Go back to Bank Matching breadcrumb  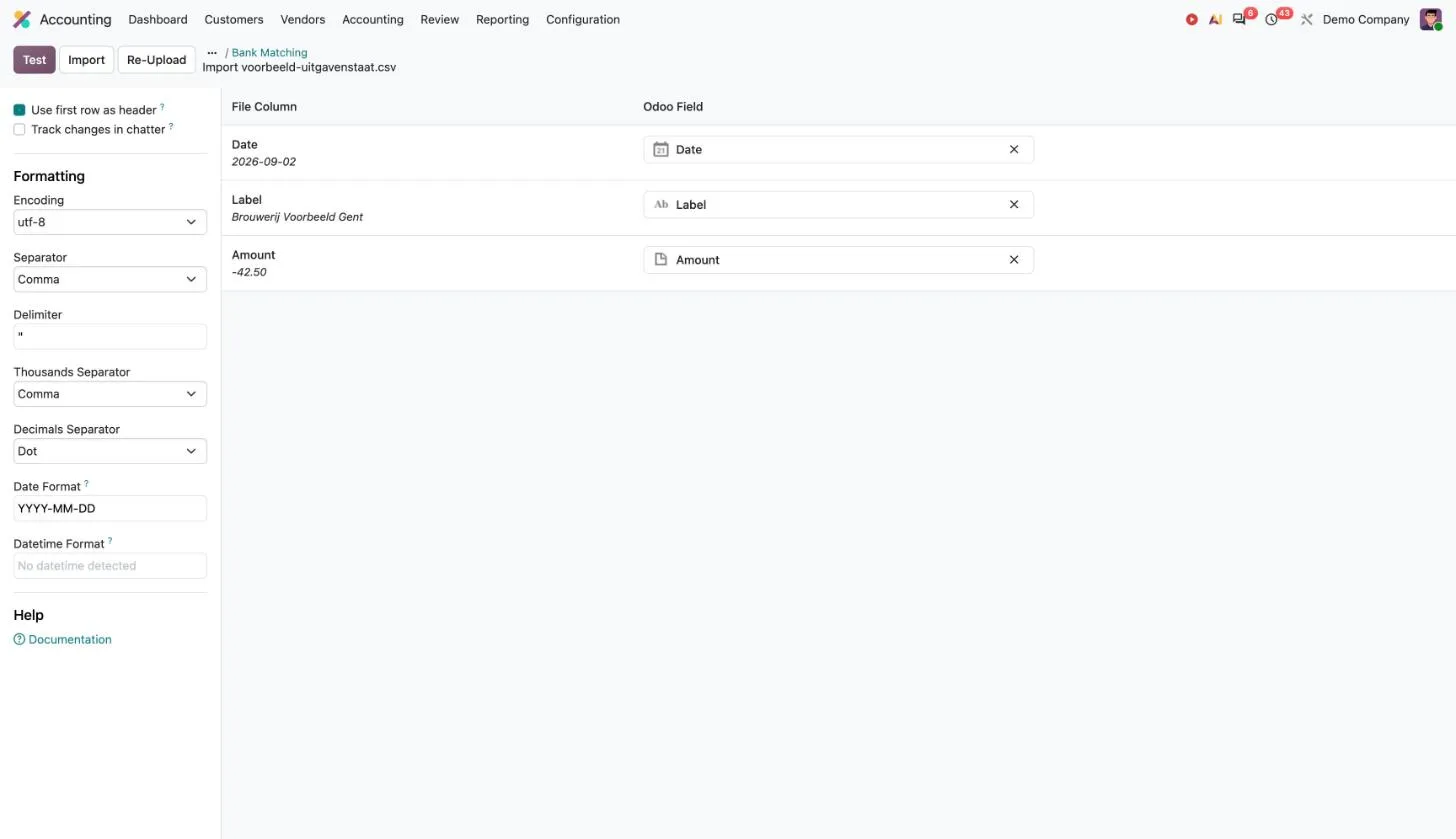click(x=269, y=52)
